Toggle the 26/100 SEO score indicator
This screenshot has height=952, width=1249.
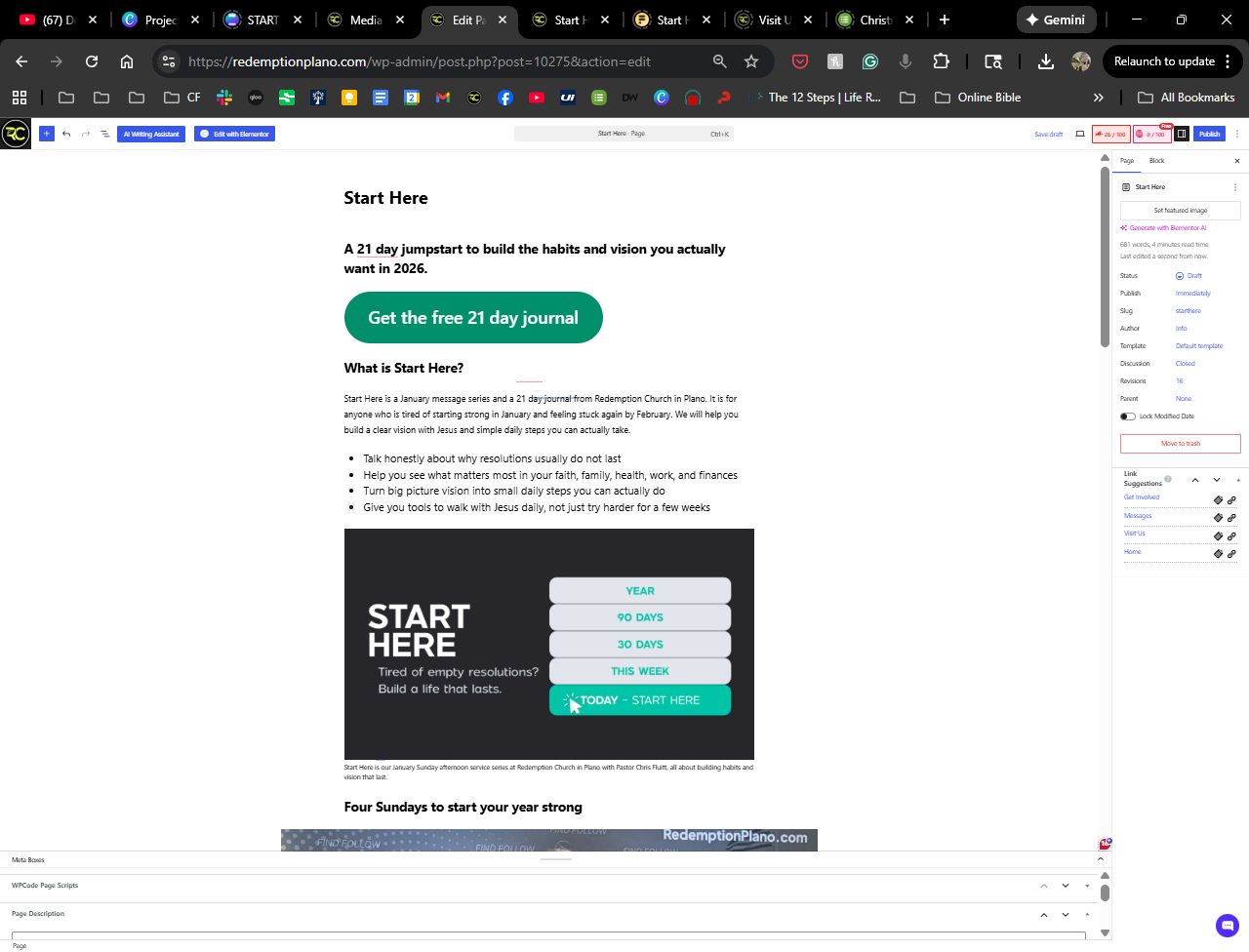[x=1111, y=134]
